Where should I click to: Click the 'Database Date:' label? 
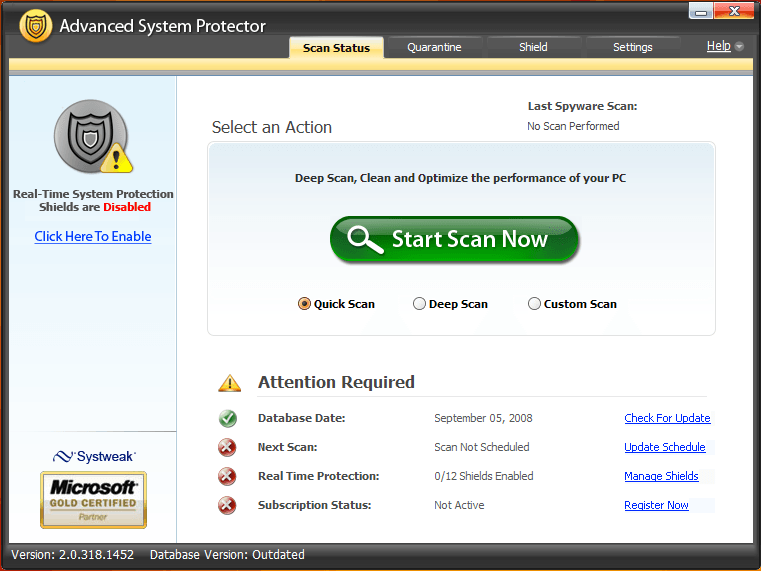point(301,418)
